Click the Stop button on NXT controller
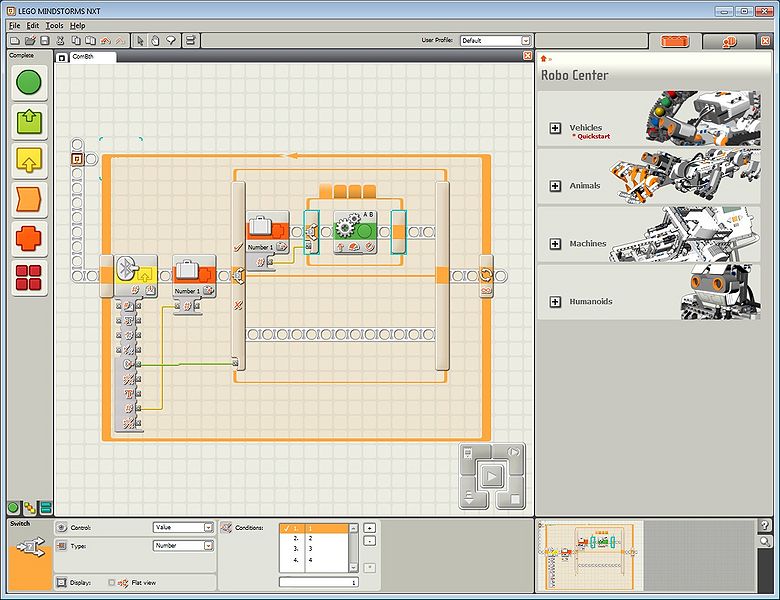The image size is (780, 600). pos(513,497)
